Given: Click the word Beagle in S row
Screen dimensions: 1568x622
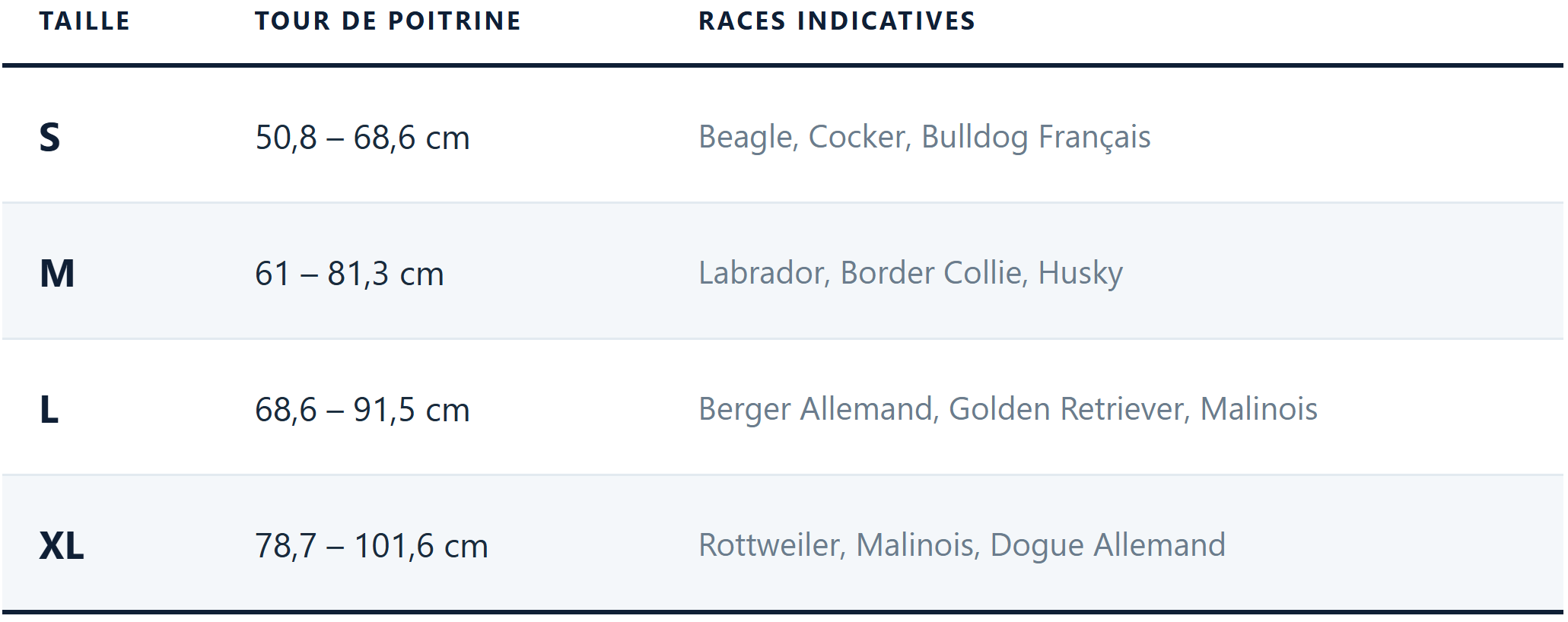Looking at the screenshot, I should (746, 138).
